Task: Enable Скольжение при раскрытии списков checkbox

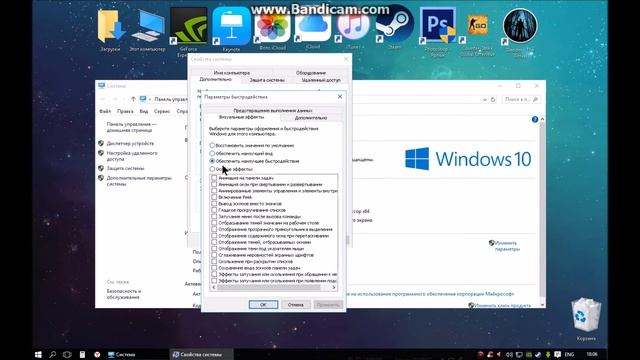Action: [x=214, y=262]
